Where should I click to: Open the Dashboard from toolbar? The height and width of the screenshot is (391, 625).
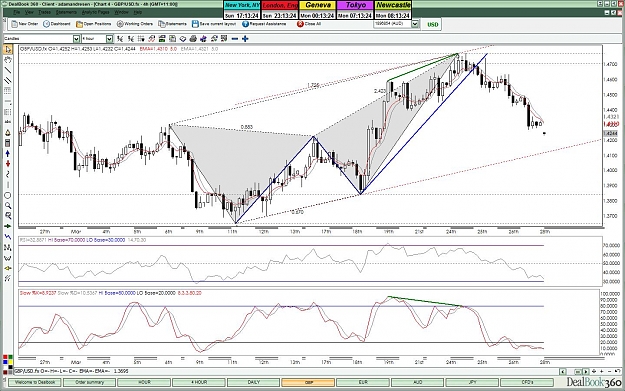coord(57,24)
